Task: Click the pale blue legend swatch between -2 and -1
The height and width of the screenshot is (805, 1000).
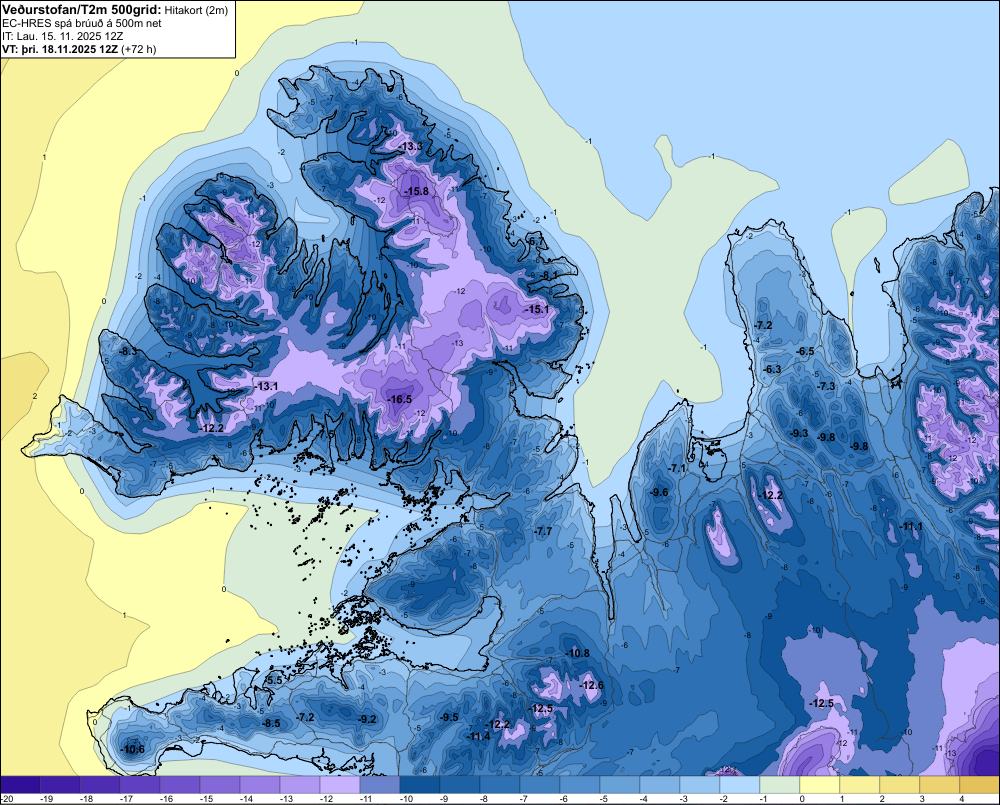Action: point(740,785)
